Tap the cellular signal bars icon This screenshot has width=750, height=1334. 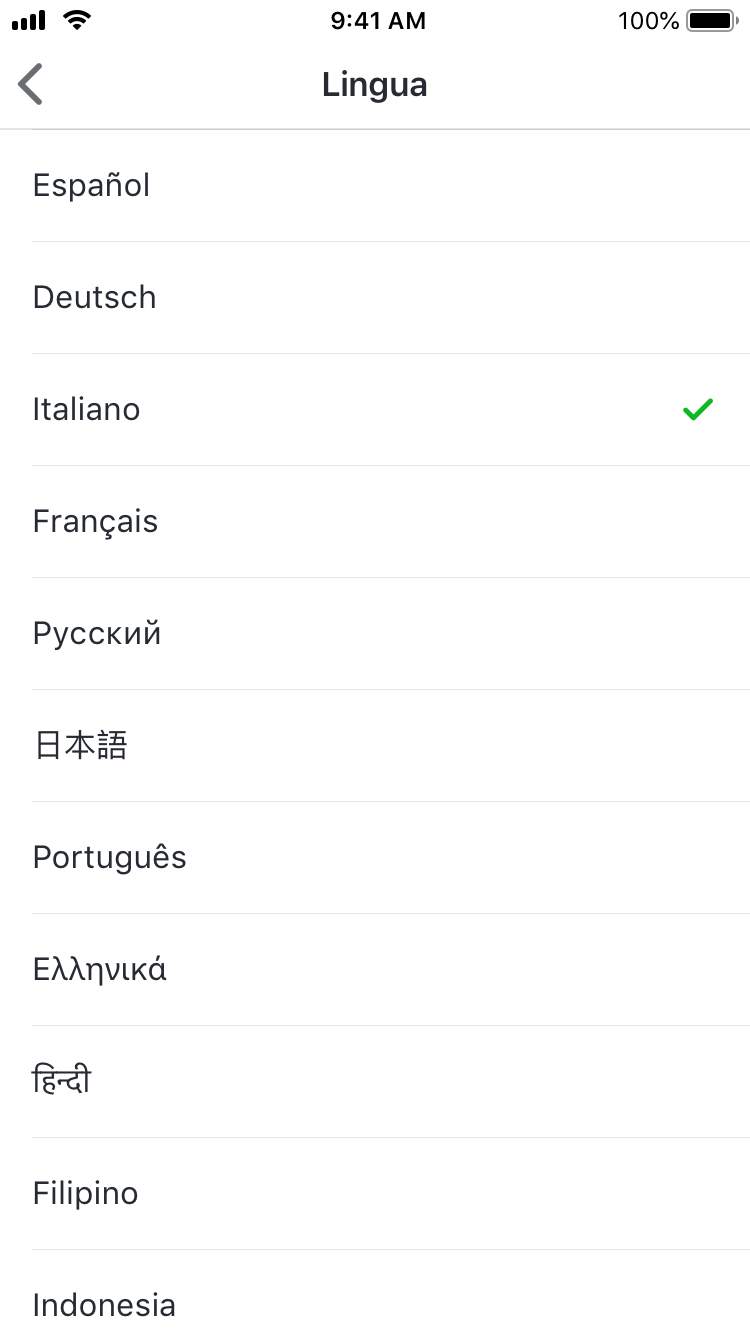(x=30, y=21)
